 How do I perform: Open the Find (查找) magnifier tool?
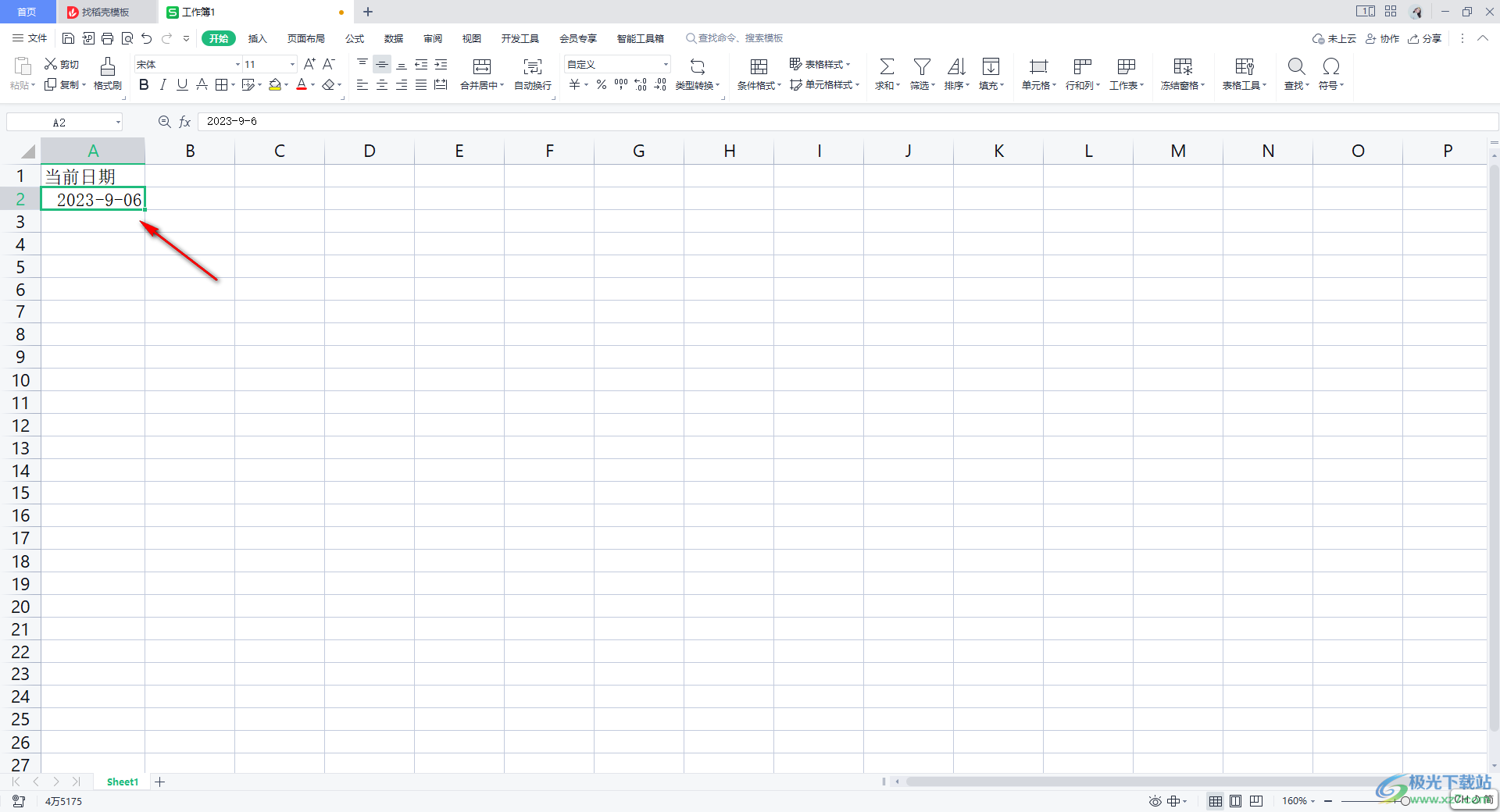[1297, 73]
